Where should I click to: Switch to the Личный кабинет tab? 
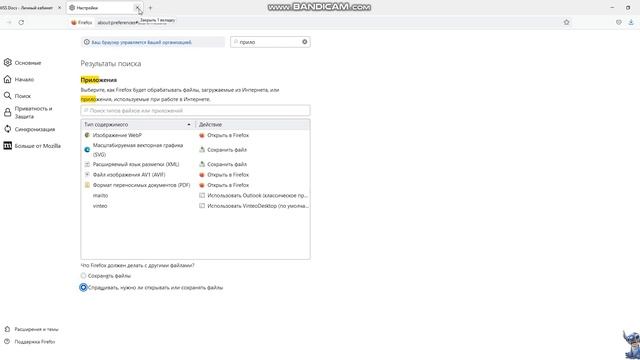[x=27, y=7]
